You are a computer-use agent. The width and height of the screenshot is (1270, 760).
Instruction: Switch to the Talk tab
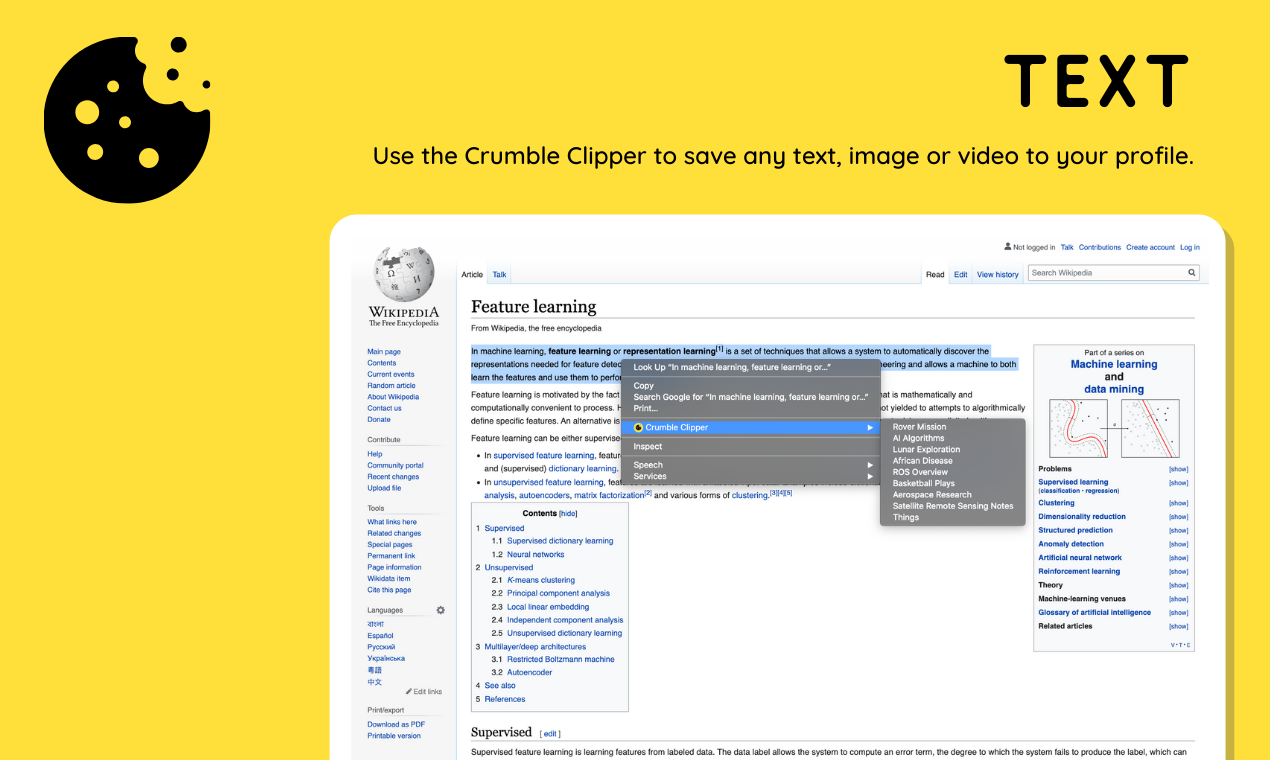click(499, 273)
